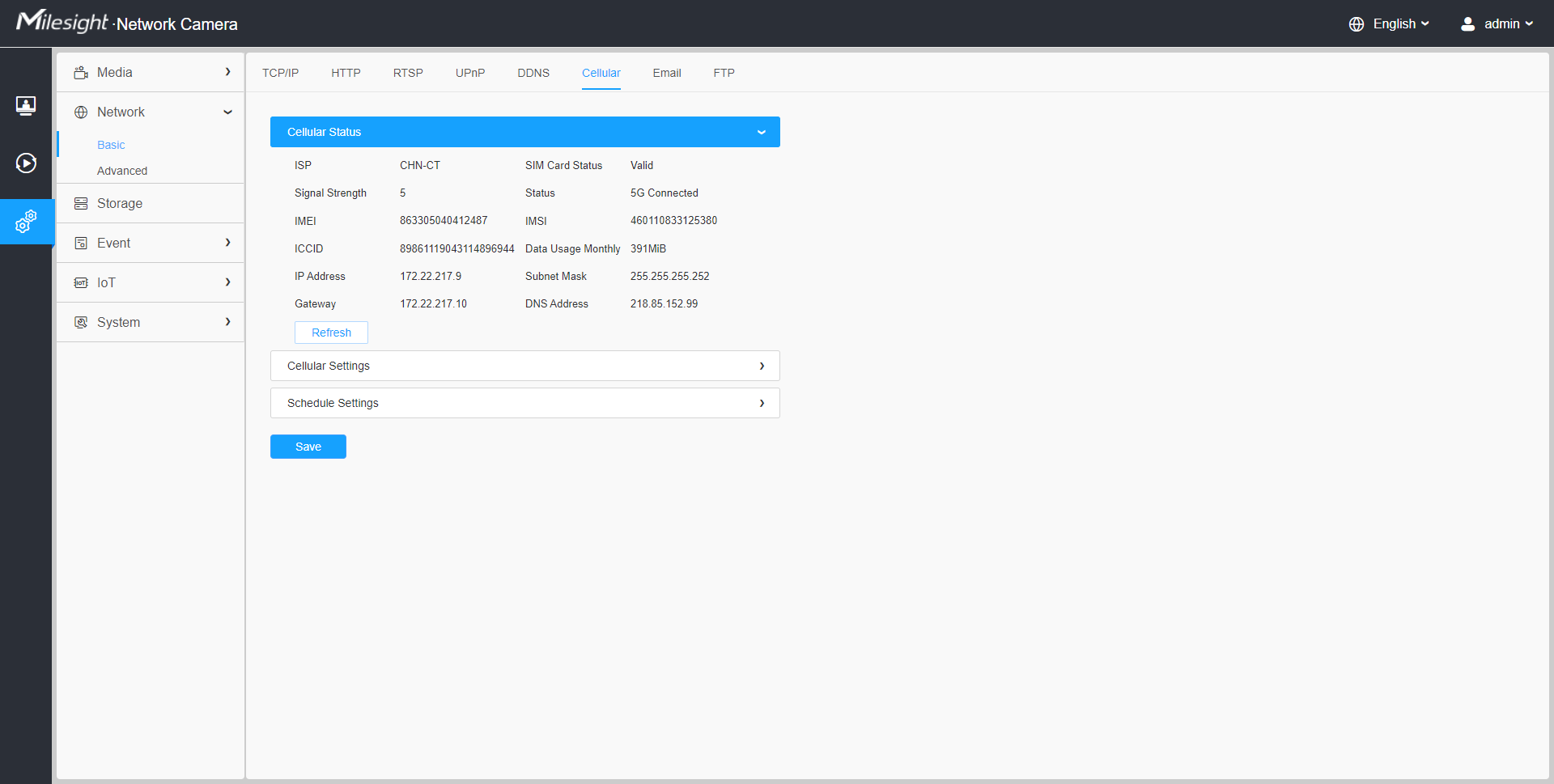Expand the Schedule Settings section
Screen dimensions: 1554x784
coord(525,403)
